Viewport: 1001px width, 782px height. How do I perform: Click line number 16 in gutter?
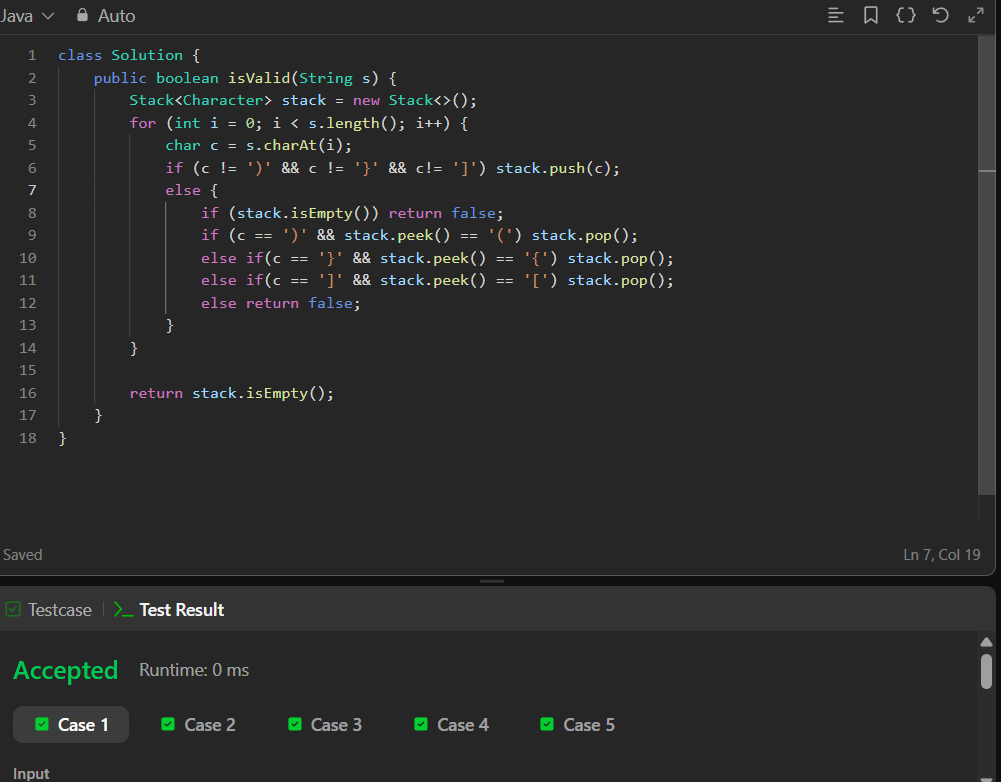tap(27, 393)
